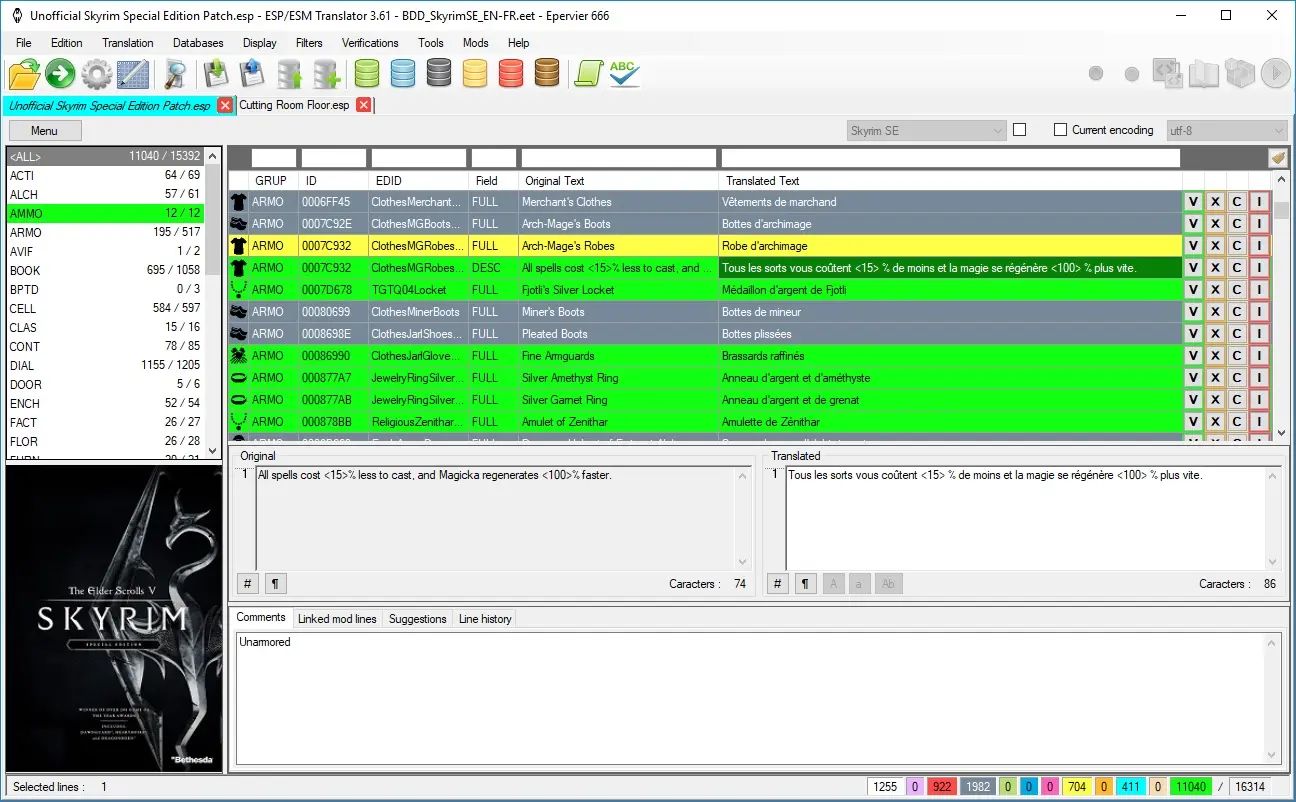The image size is (1296, 802).
Task: Click the yellow 704 status counter
Action: pos(1077,787)
